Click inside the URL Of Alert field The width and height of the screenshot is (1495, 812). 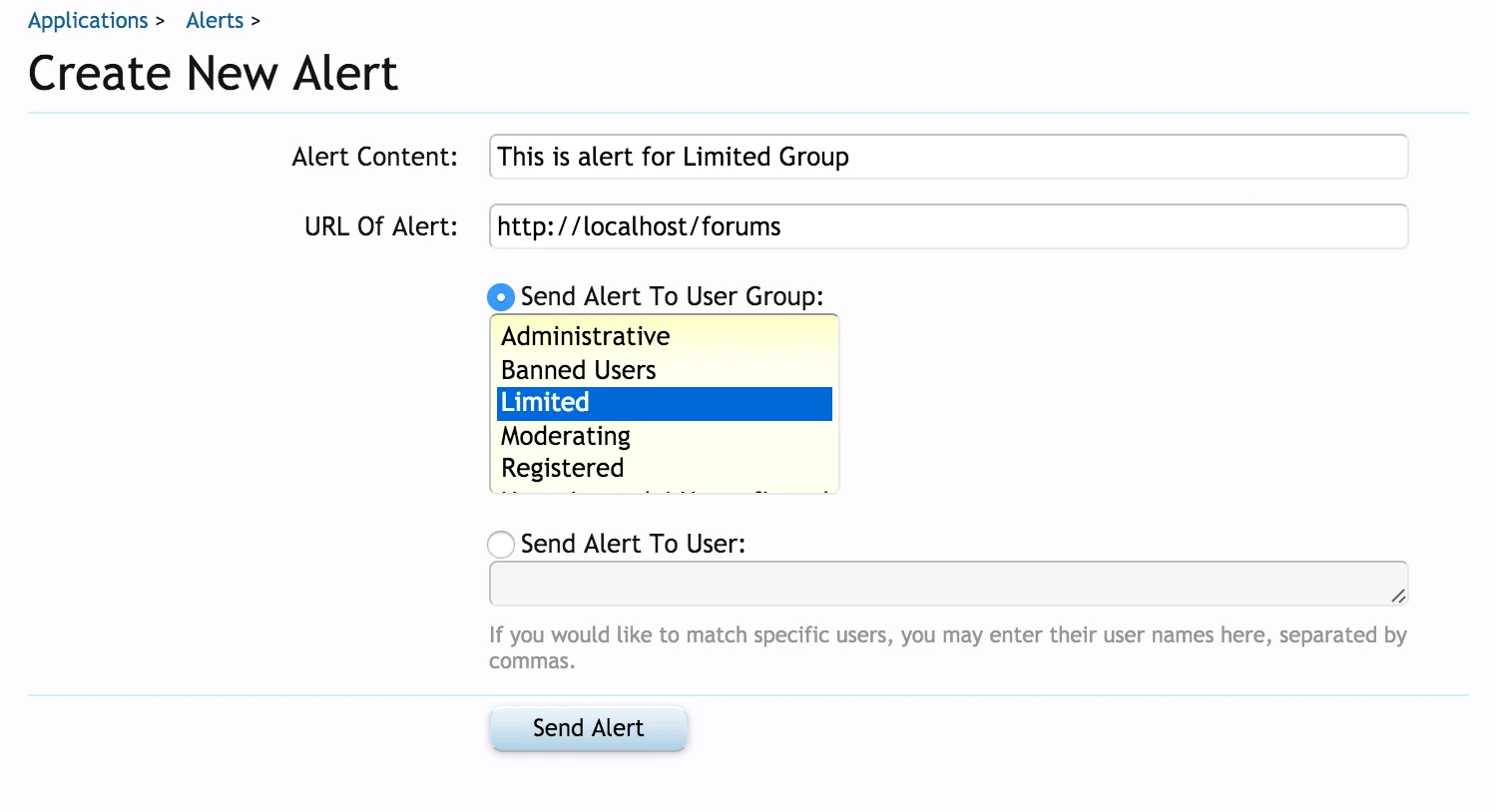[948, 226]
